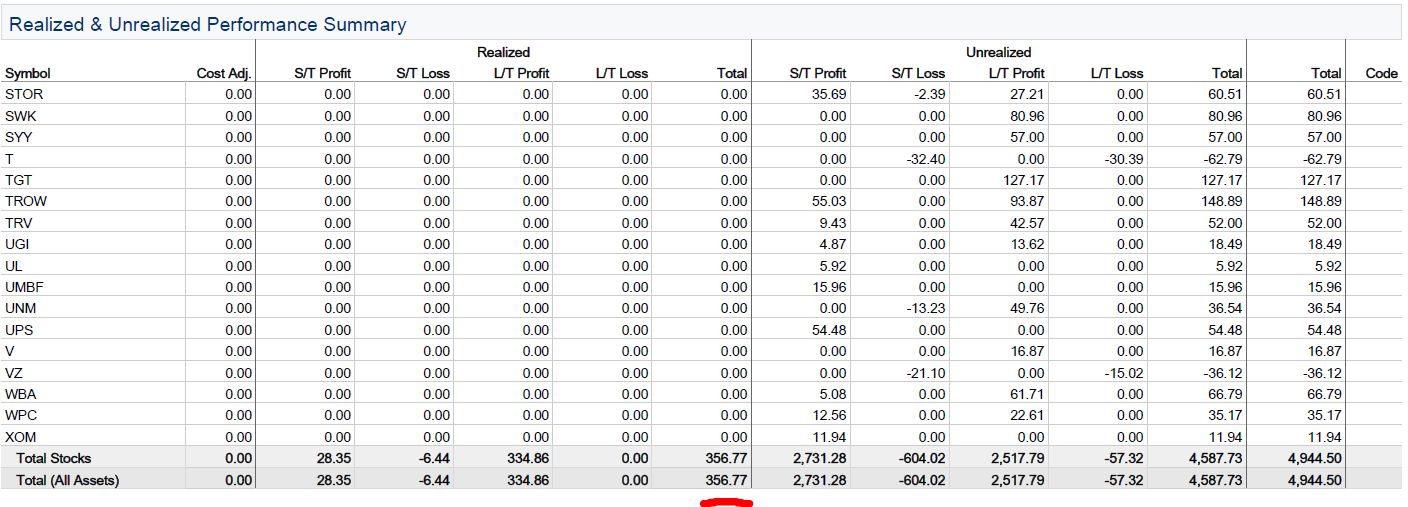Click UGI L/T profit value 13.62

pyautogui.click(x=1027, y=244)
